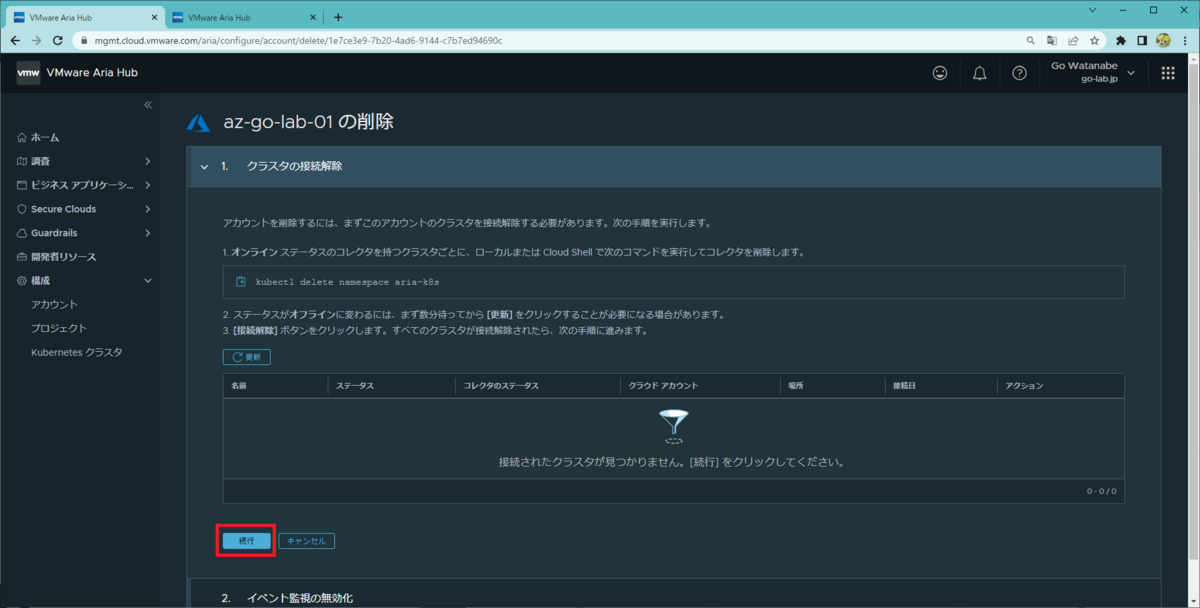Open ホーム in the sidebar
Image resolution: width=1200 pixels, height=608 pixels.
pyautogui.click(x=45, y=137)
